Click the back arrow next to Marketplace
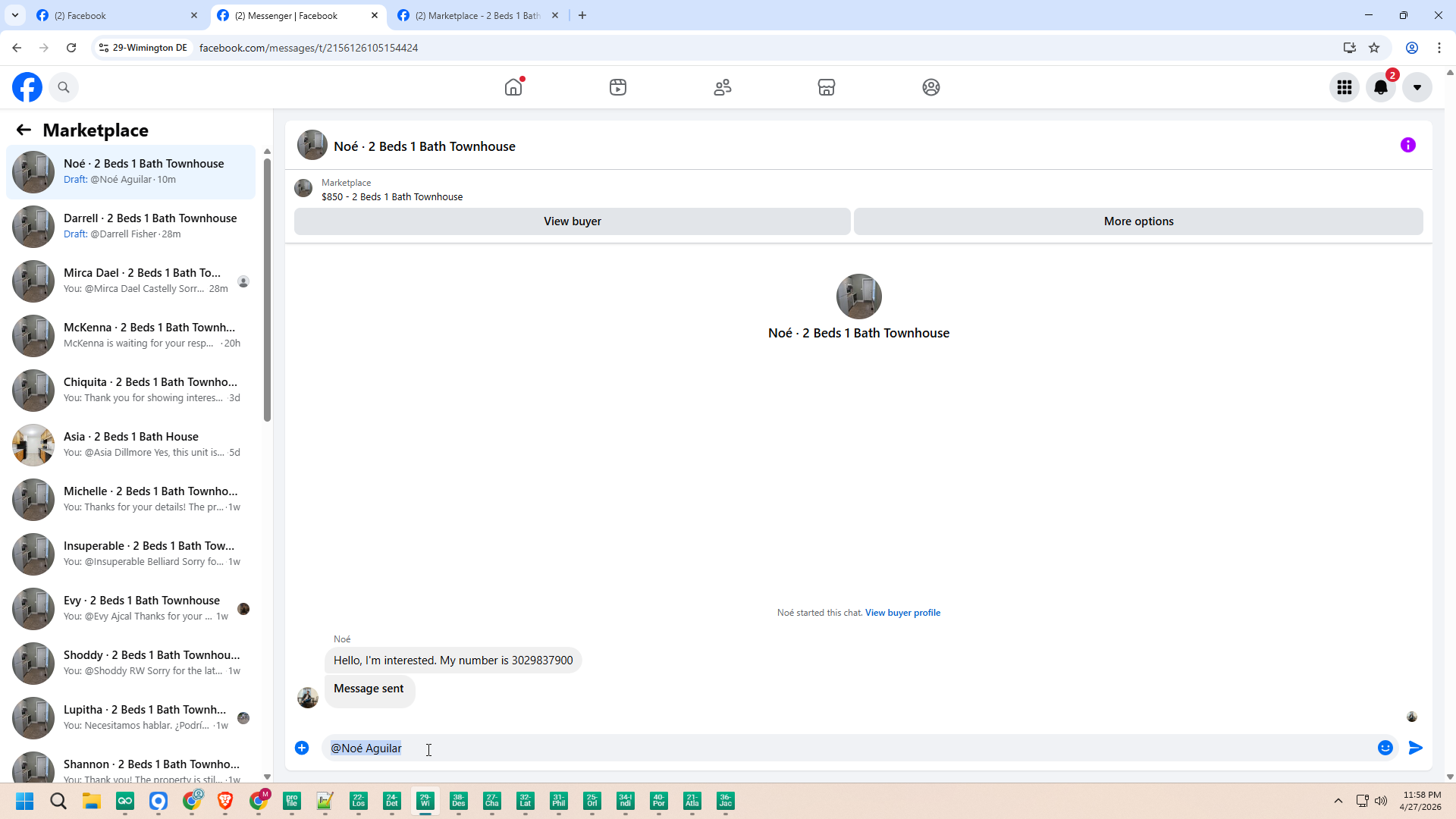This screenshot has height=819, width=1456. (x=24, y=130)
